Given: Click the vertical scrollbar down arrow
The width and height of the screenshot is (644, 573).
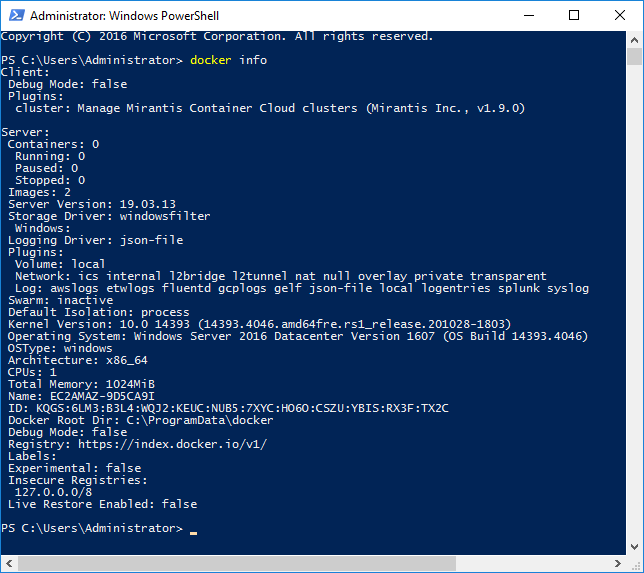Looking at the screenshot, I should coord(635,547).
